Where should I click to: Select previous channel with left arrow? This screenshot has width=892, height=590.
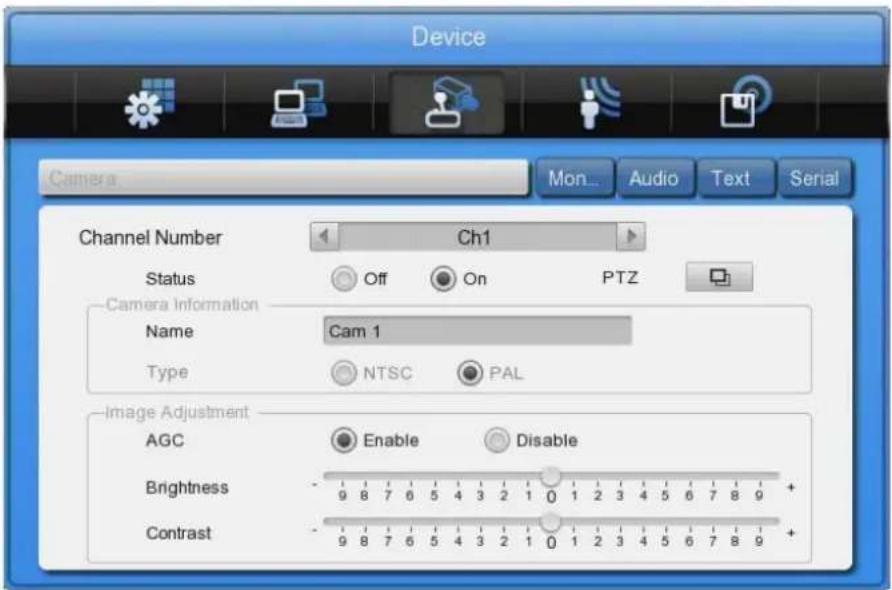[x=324, y=236]
